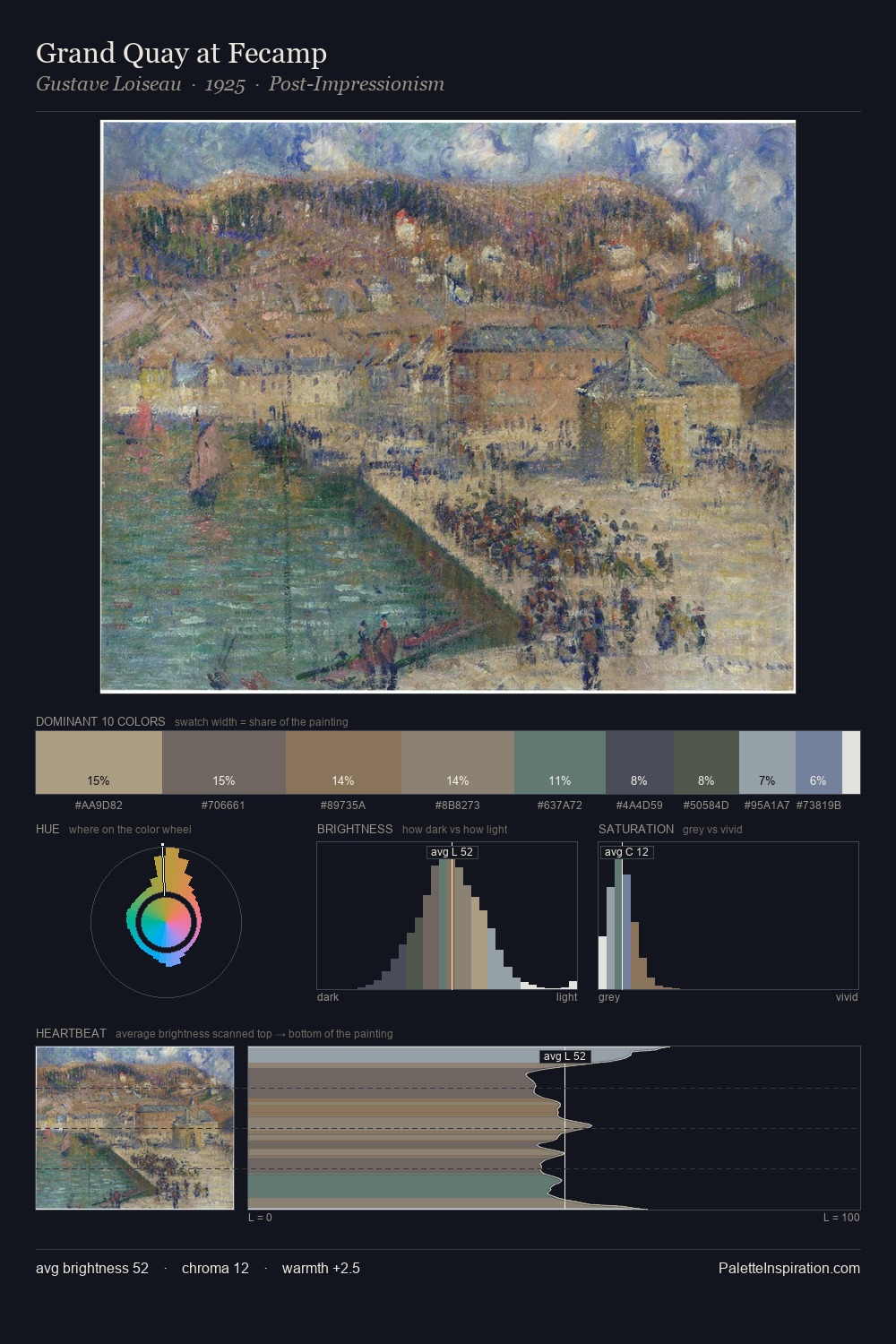Image resolution: width=896 pixels, height=1344 pixels.
Task: Click the title 'Grand Quay at Fecamp'
Action: pyautogui.click(x=181, y=54)
